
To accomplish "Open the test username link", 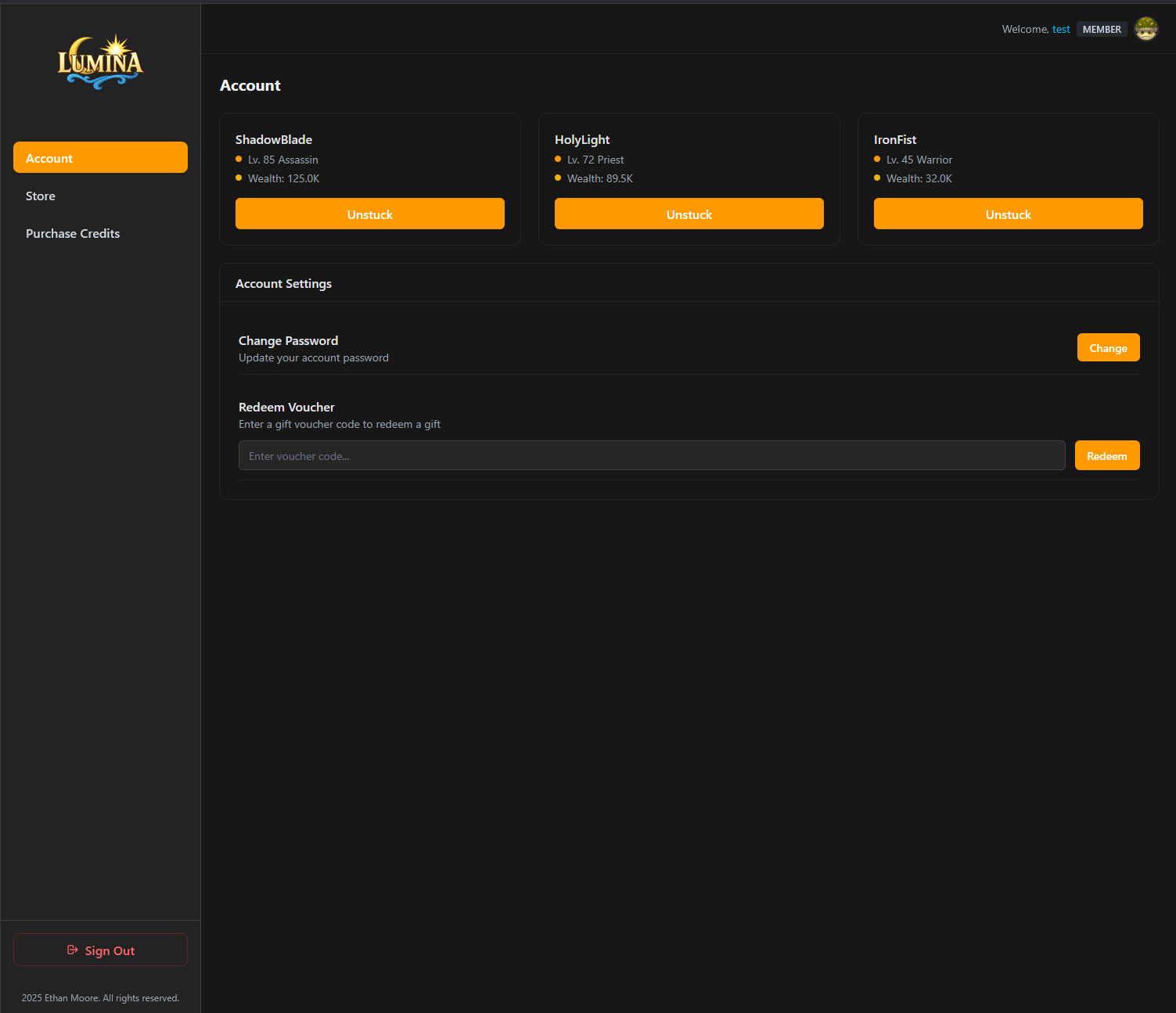I will pos(1061,29).
